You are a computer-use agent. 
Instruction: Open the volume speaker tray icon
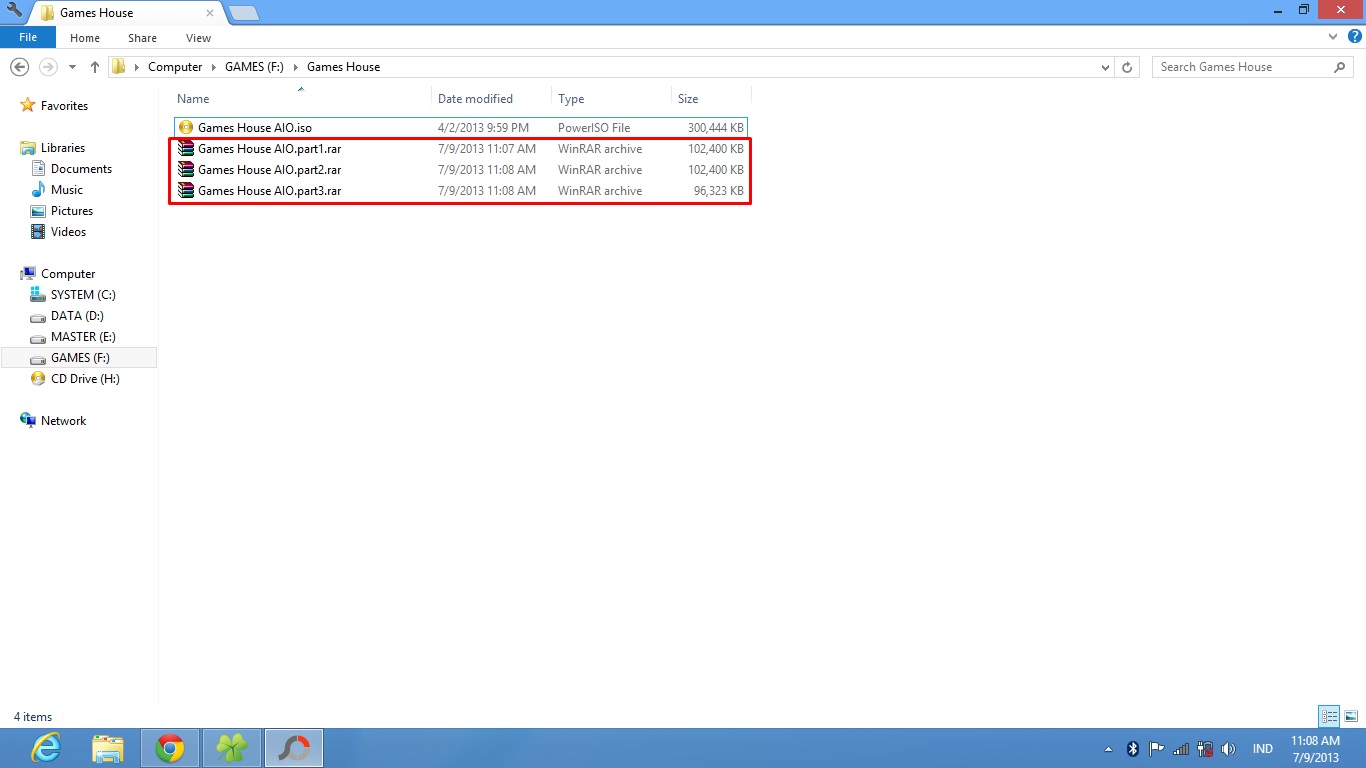(x=1228, y=749)
